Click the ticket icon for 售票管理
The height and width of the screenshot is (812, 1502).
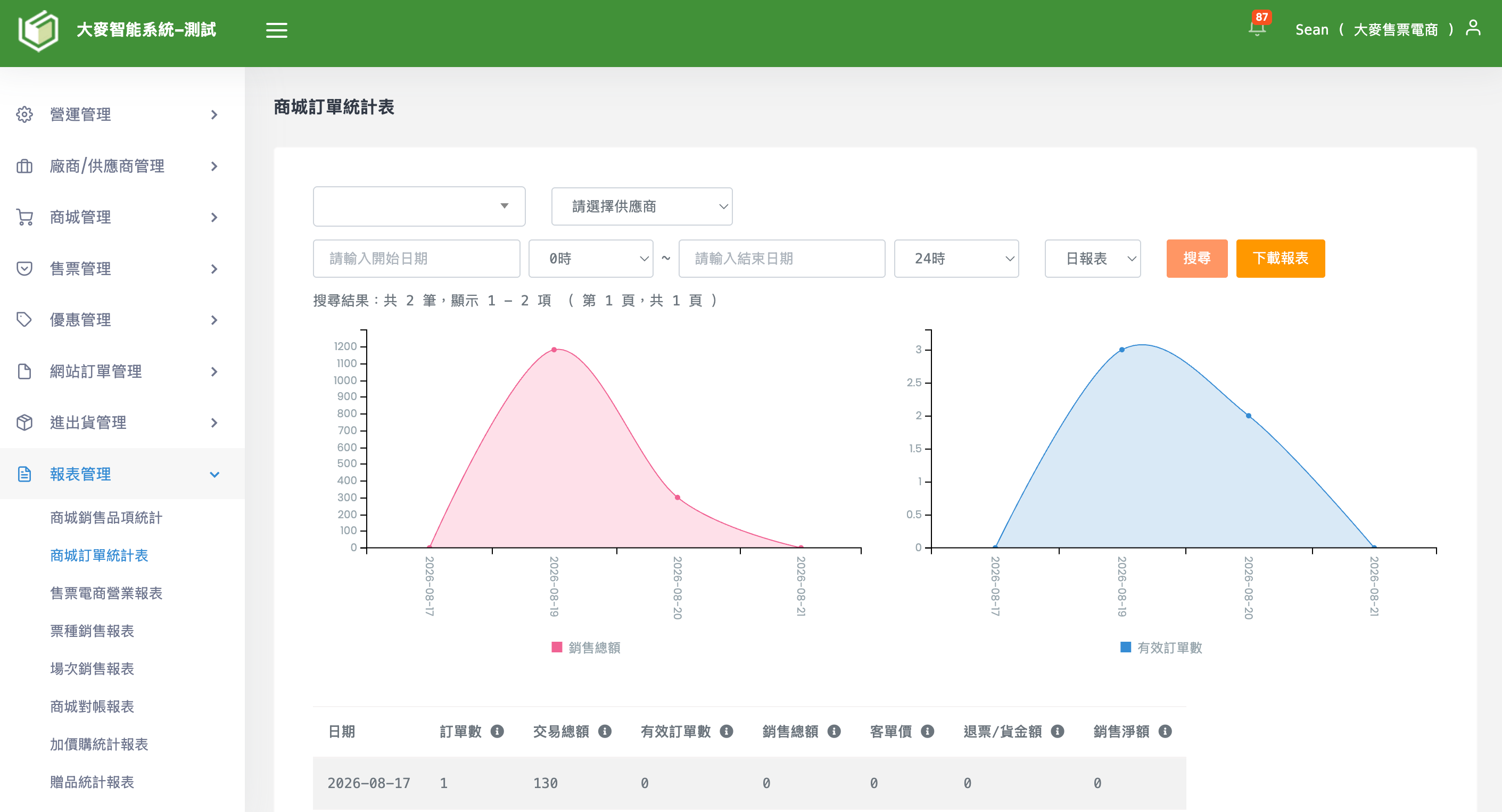pos(24,269)
